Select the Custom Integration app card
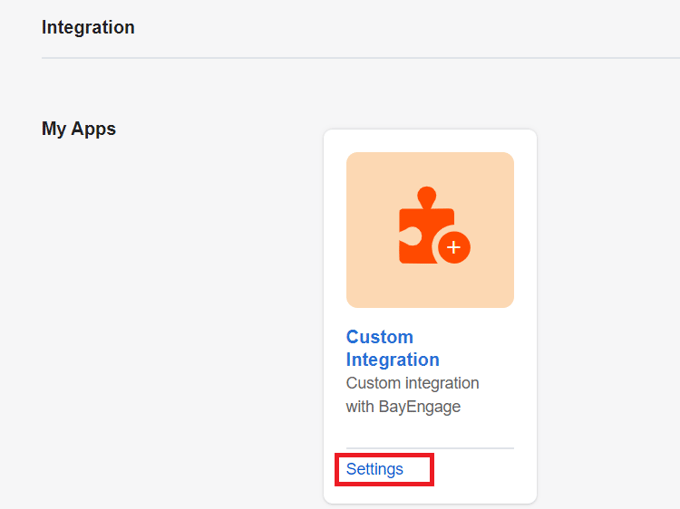 point(430,316)
